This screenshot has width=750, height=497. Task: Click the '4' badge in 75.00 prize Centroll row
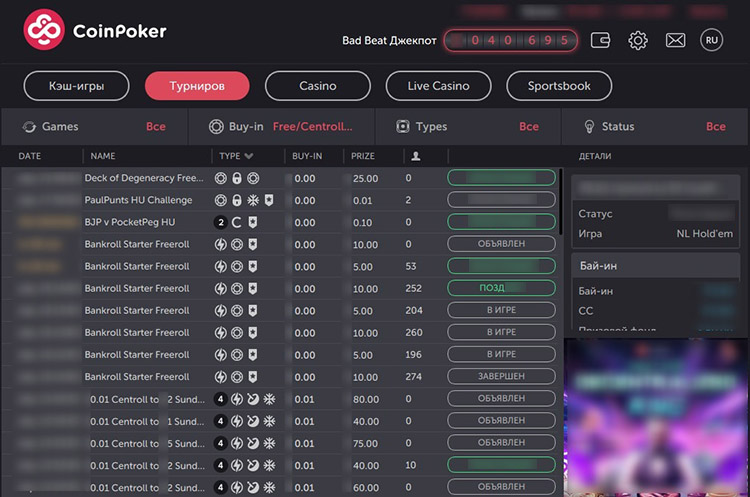pyautogui.click(x=221, y=443)
